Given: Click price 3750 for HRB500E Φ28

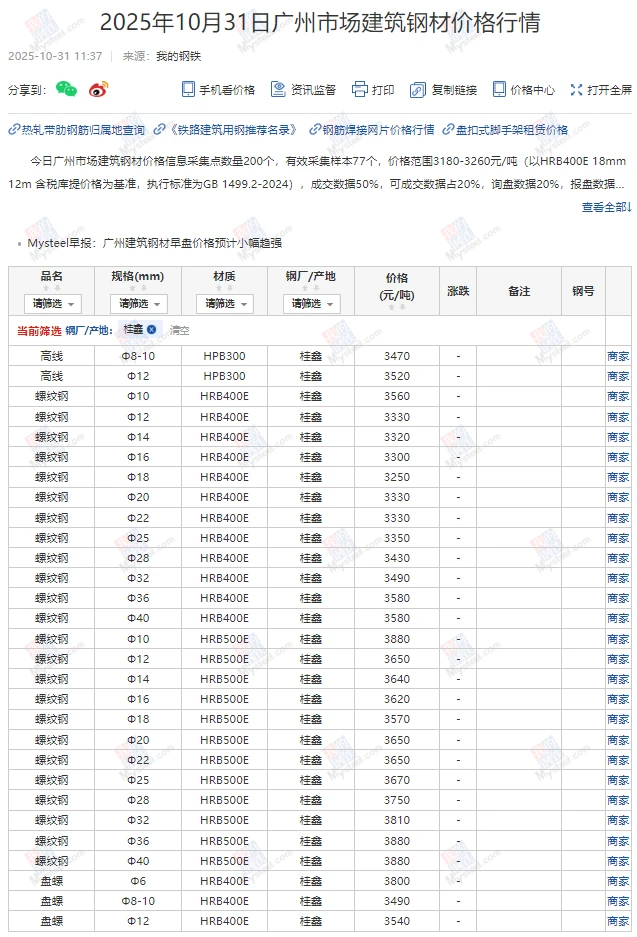Looking at the screenshot, I should click(397, 800).
